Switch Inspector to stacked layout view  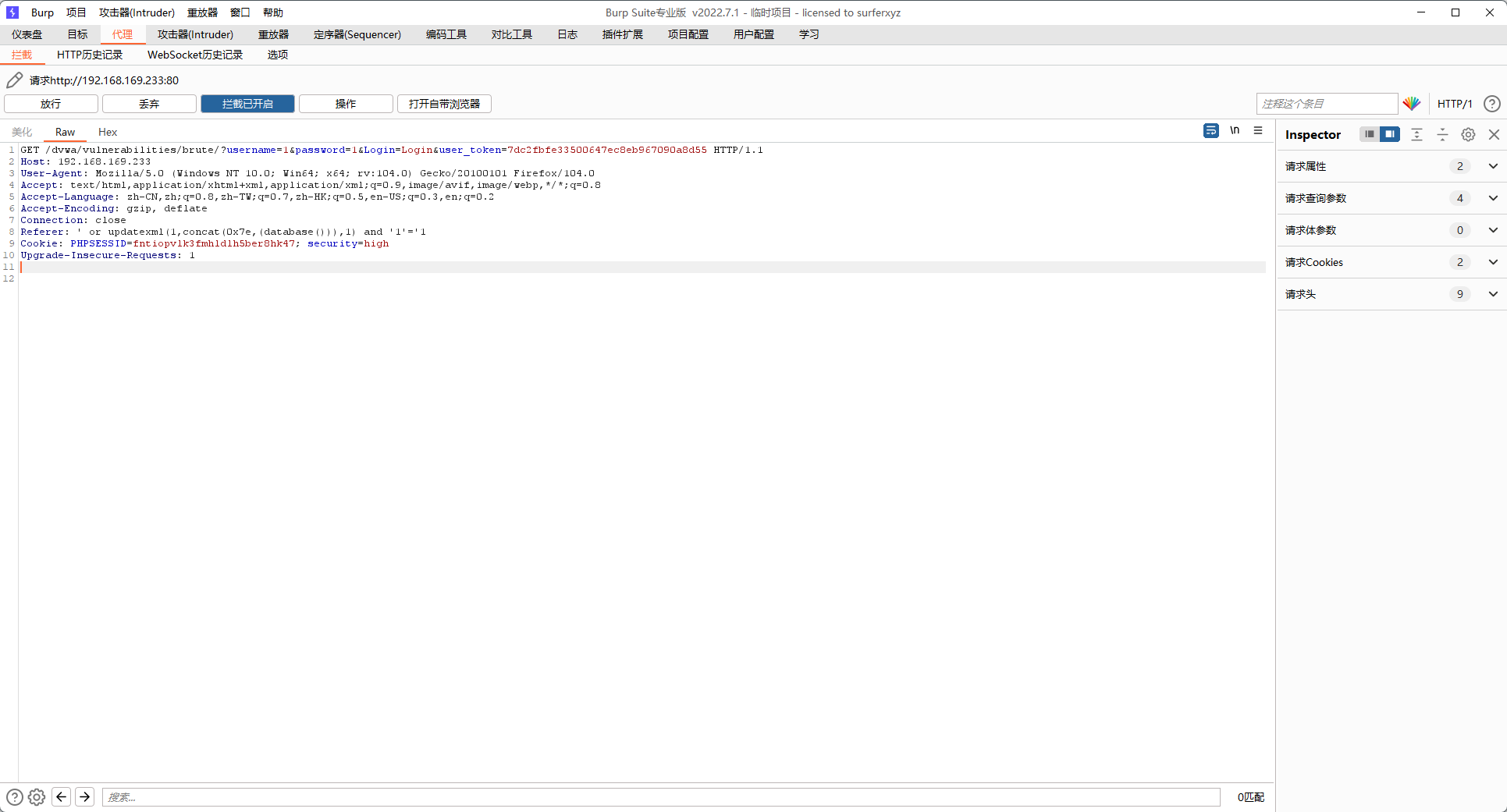(1369, 134)
